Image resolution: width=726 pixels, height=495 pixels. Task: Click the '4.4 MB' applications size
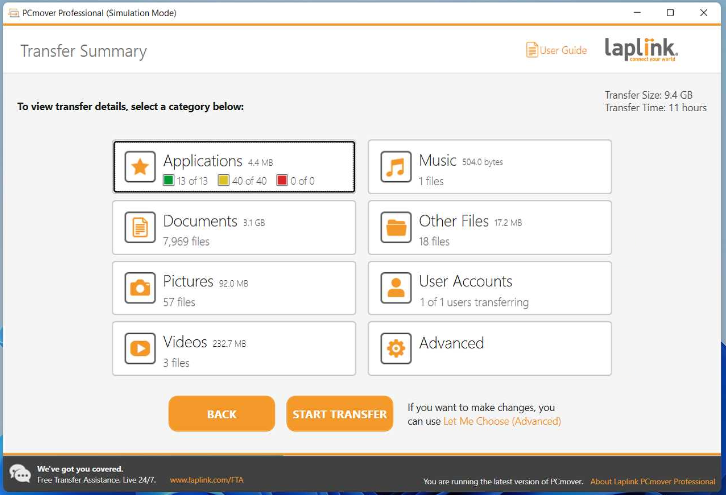[261, 163]
